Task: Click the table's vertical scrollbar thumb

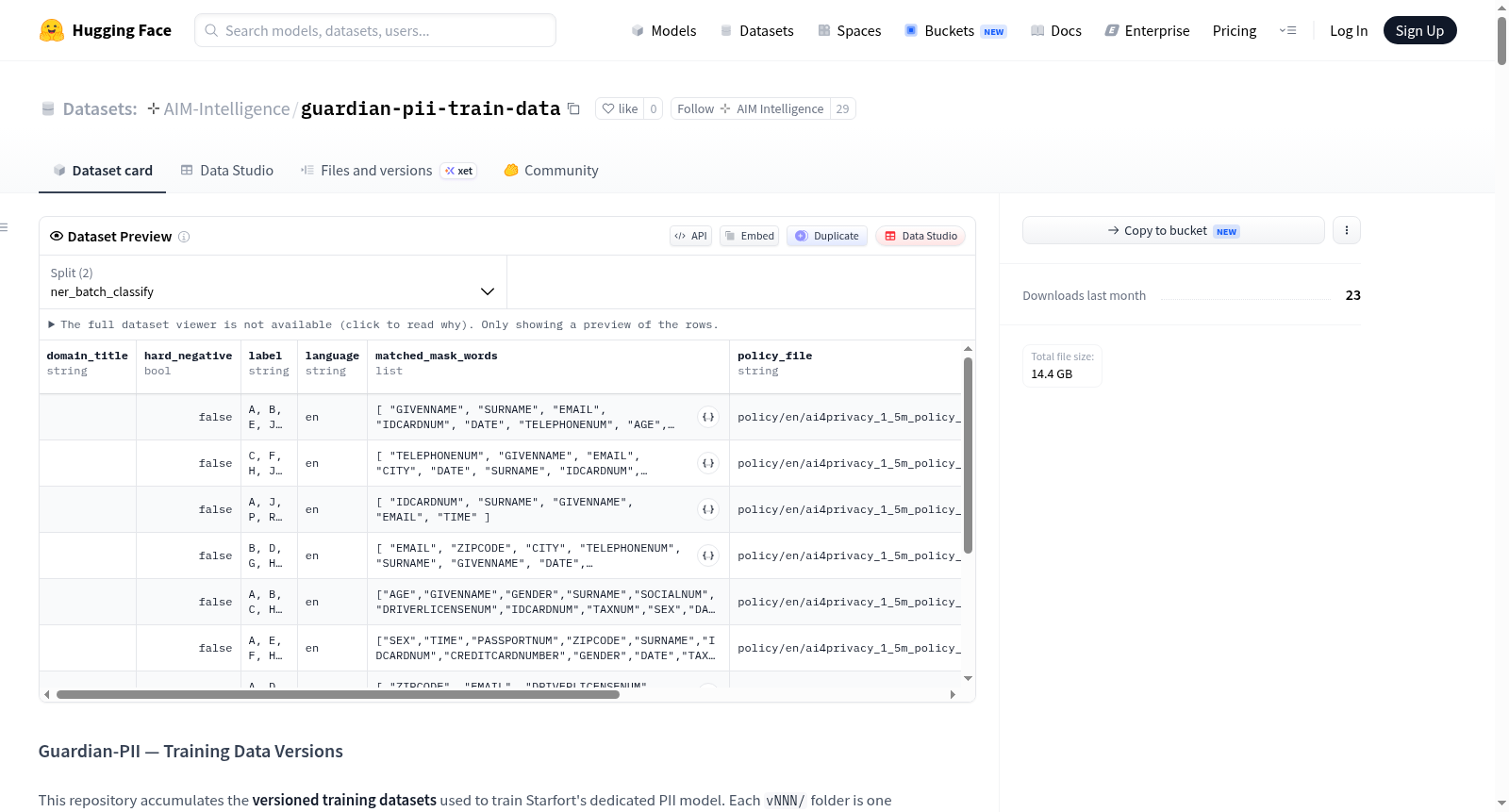Action: click(968, 456)
